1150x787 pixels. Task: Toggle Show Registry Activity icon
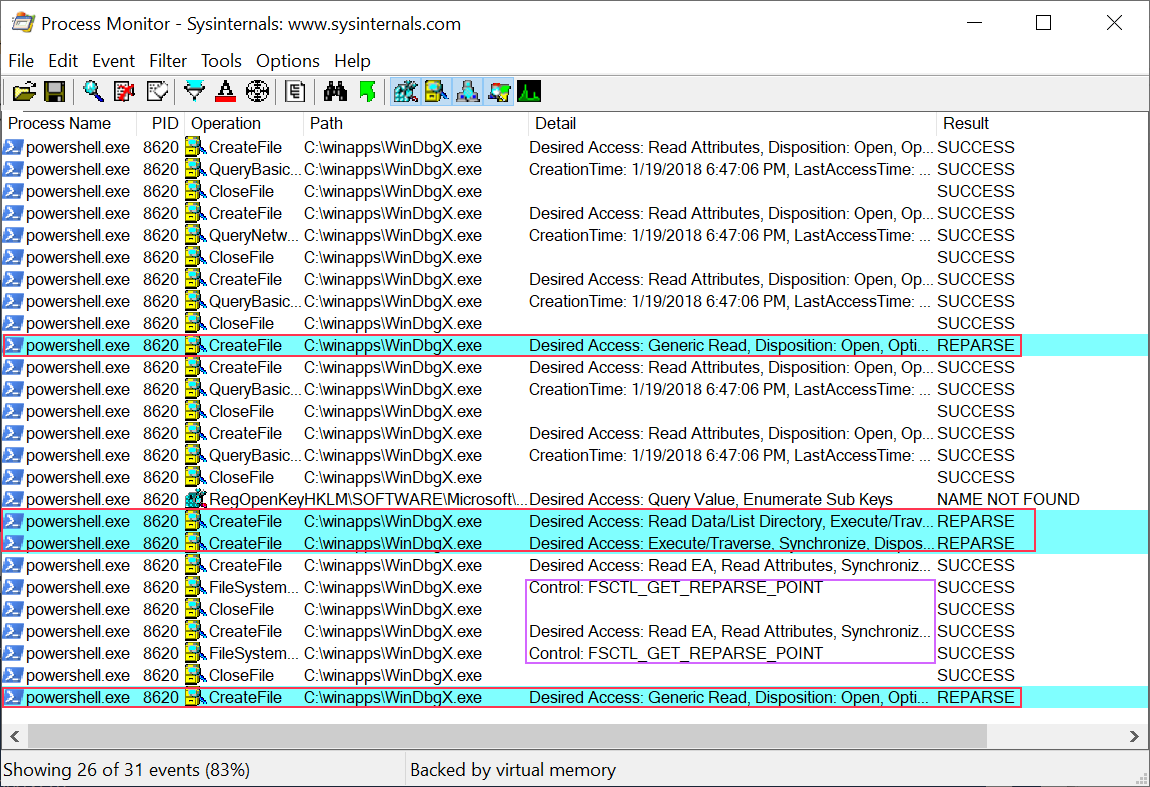pos(405,92)
